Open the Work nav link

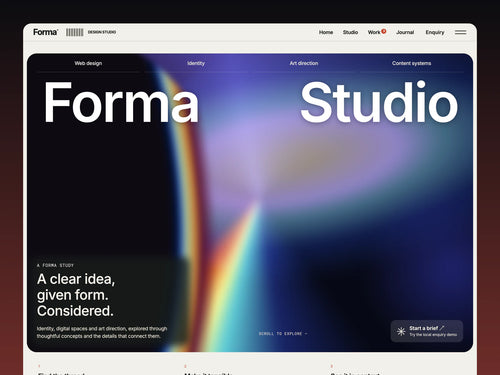[374, 32]
